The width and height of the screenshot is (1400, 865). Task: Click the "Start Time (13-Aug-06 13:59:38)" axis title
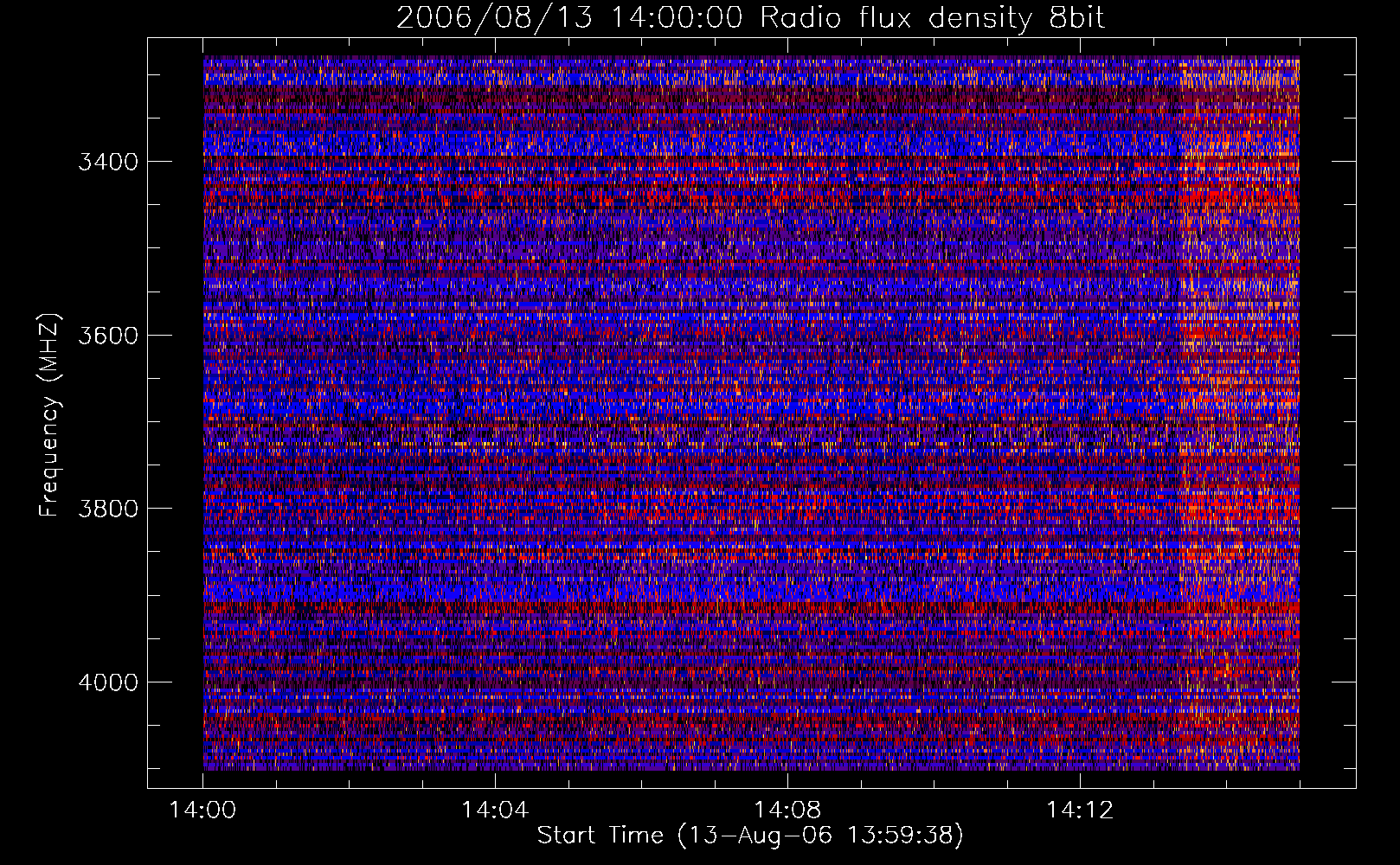pyautogui.click(x=750, y=836)
